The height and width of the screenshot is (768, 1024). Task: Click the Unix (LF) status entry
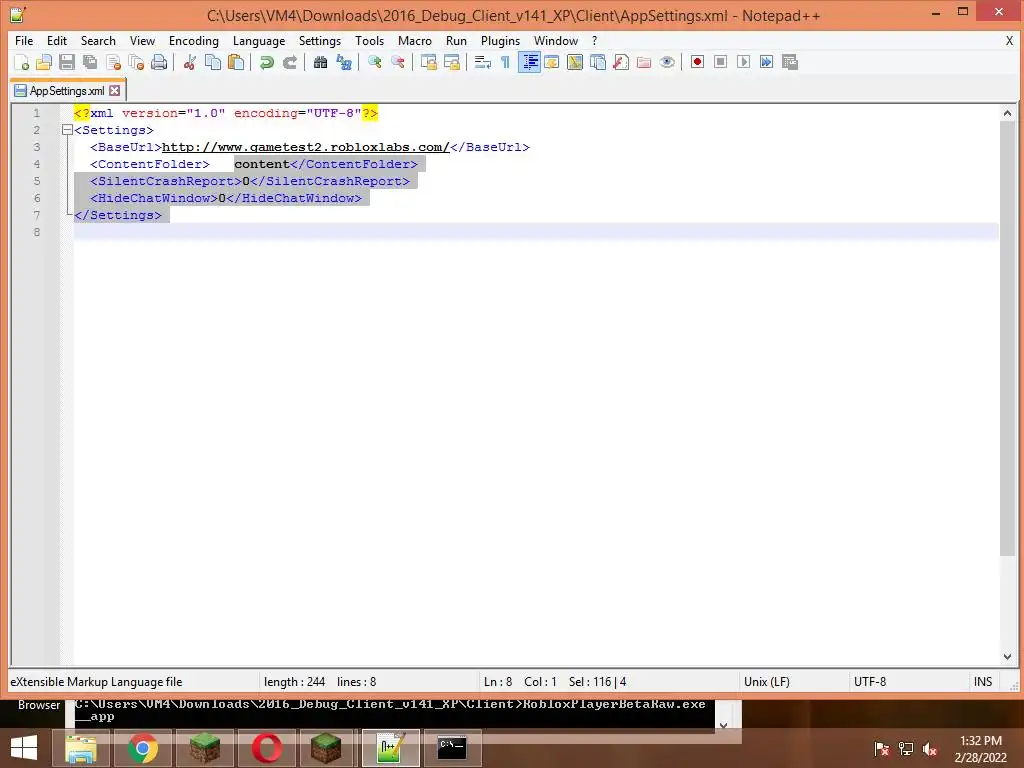pos(767,682)
